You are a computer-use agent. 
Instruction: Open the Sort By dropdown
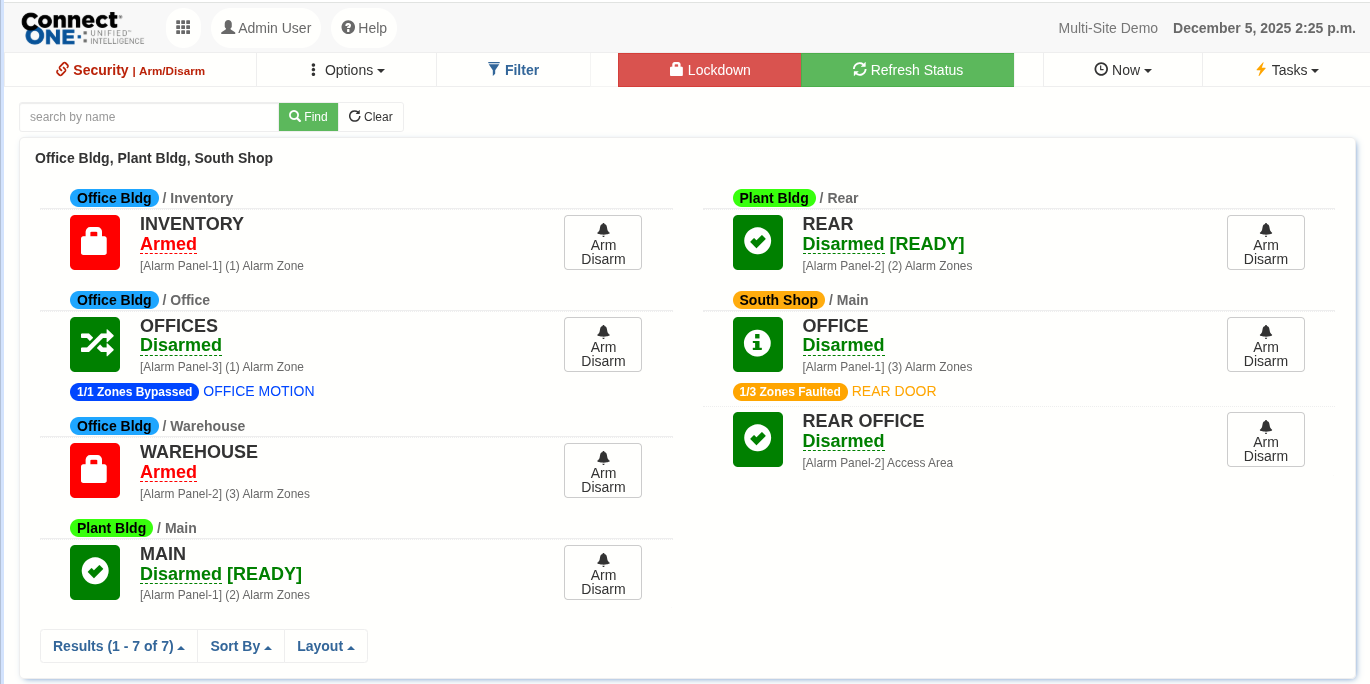coord(240,646)
